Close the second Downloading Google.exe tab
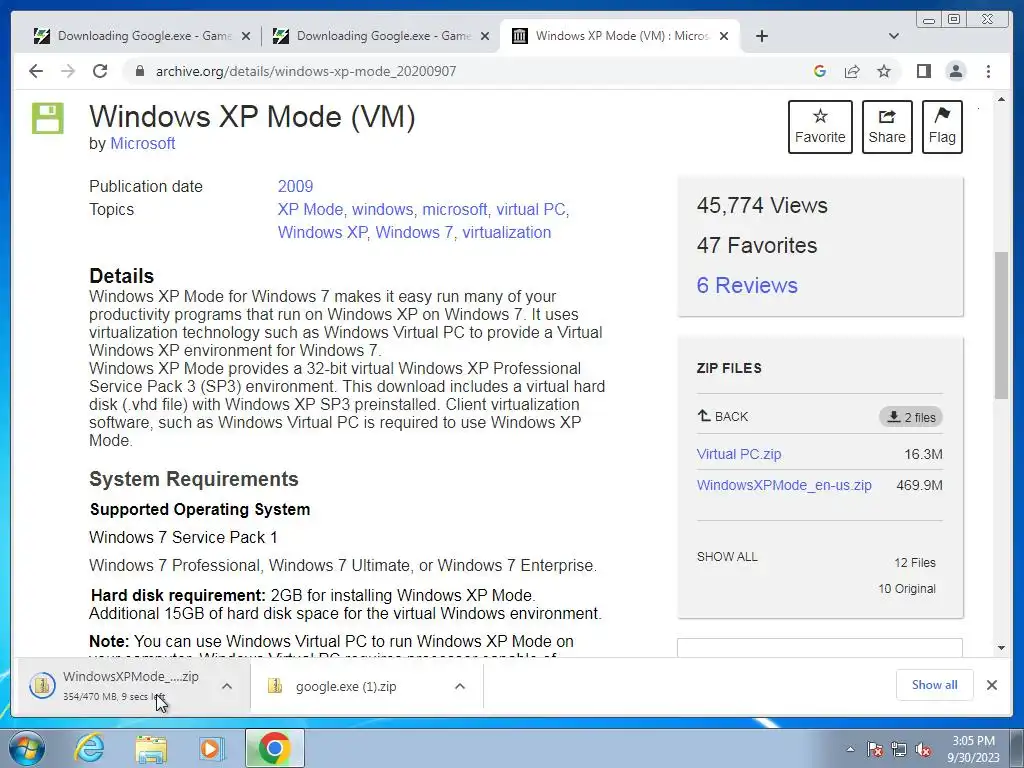Viewport: 1024px width, 768px height. click(x=485, y=37)
